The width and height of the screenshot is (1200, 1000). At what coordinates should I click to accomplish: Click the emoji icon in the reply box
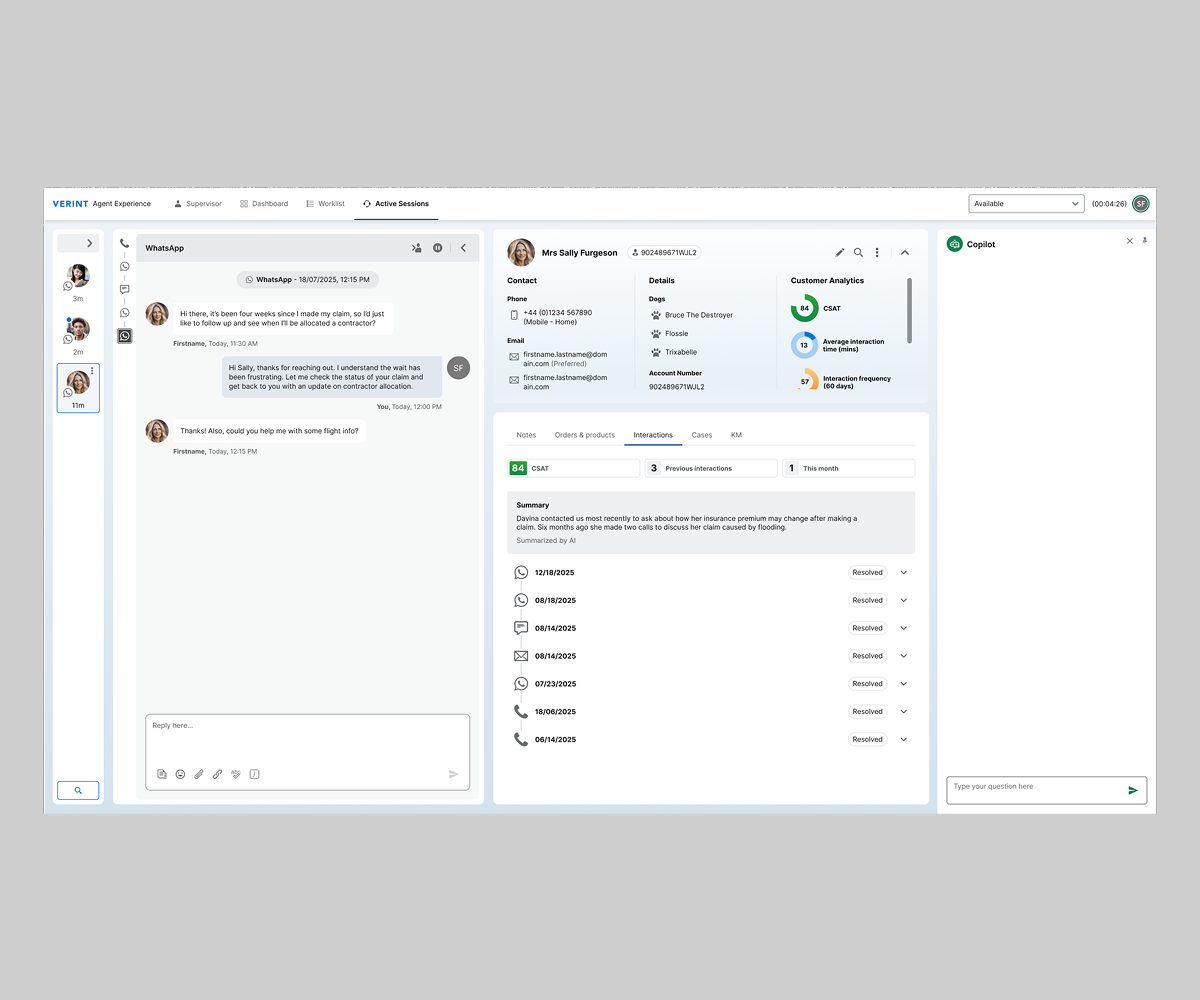180,774
